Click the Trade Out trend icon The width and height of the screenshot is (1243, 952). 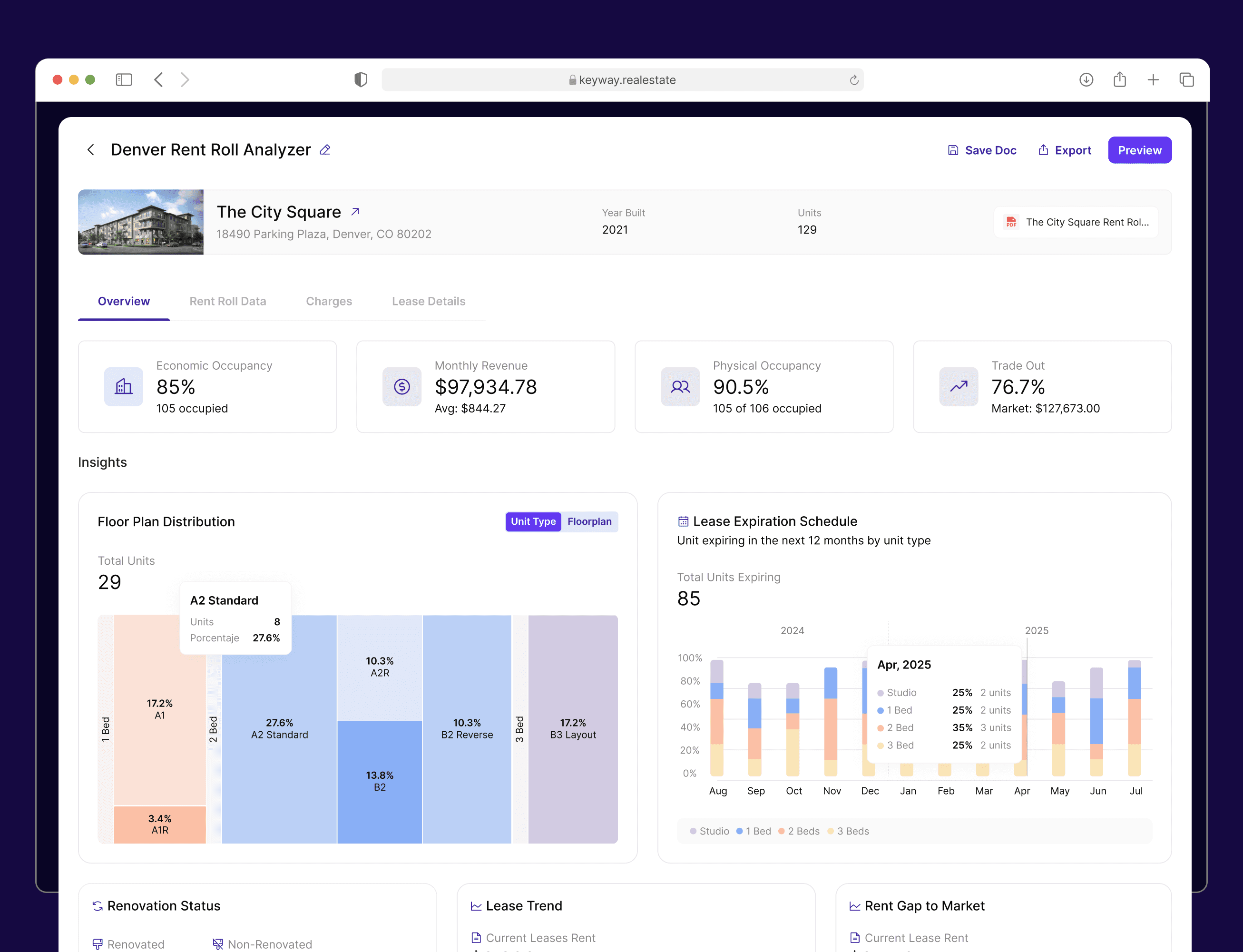tap(959, 386)
